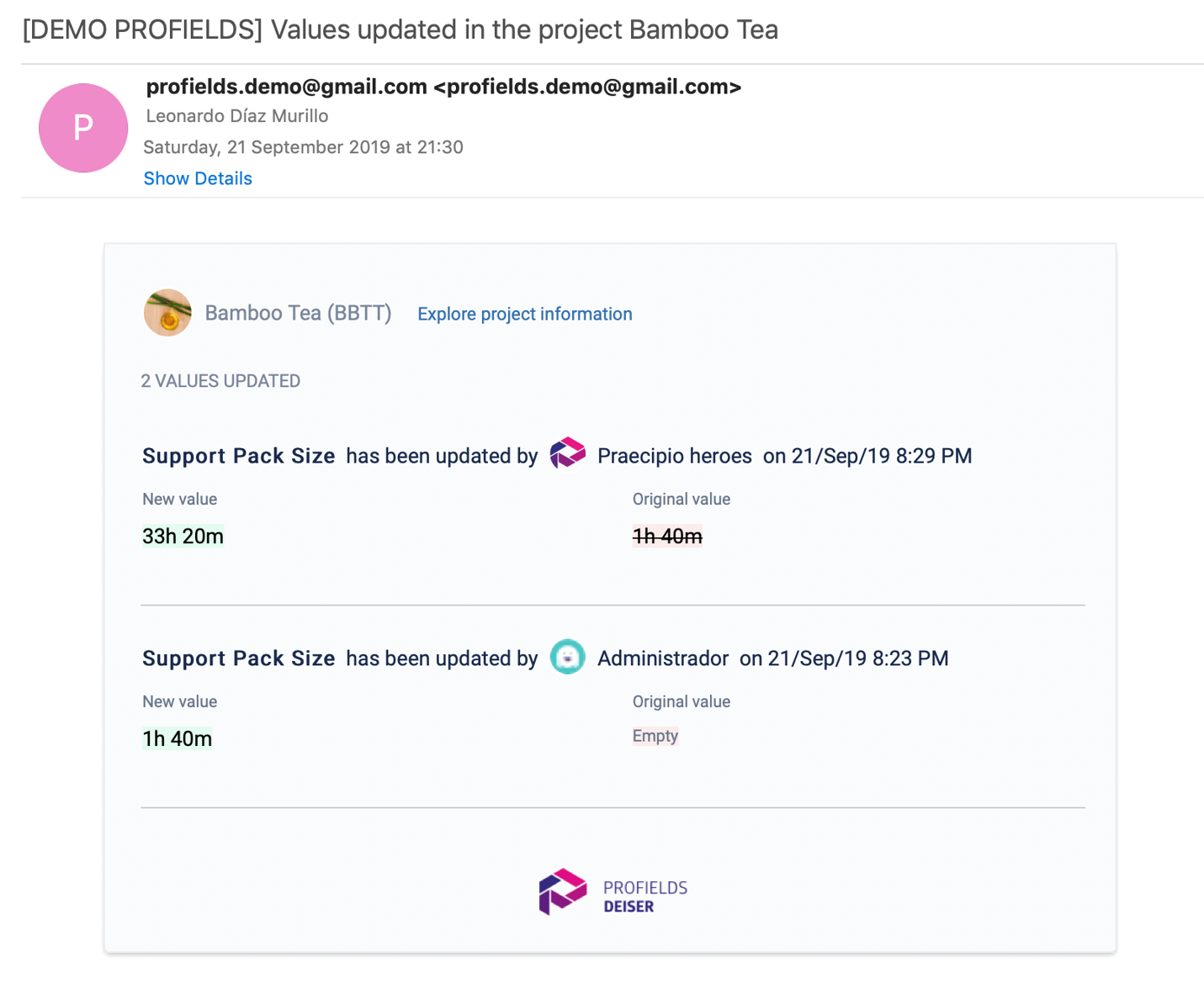The image size is (1204, 1005).
Task: Click the PROFIELDS DEISER footer text
Action: (645, 897)
